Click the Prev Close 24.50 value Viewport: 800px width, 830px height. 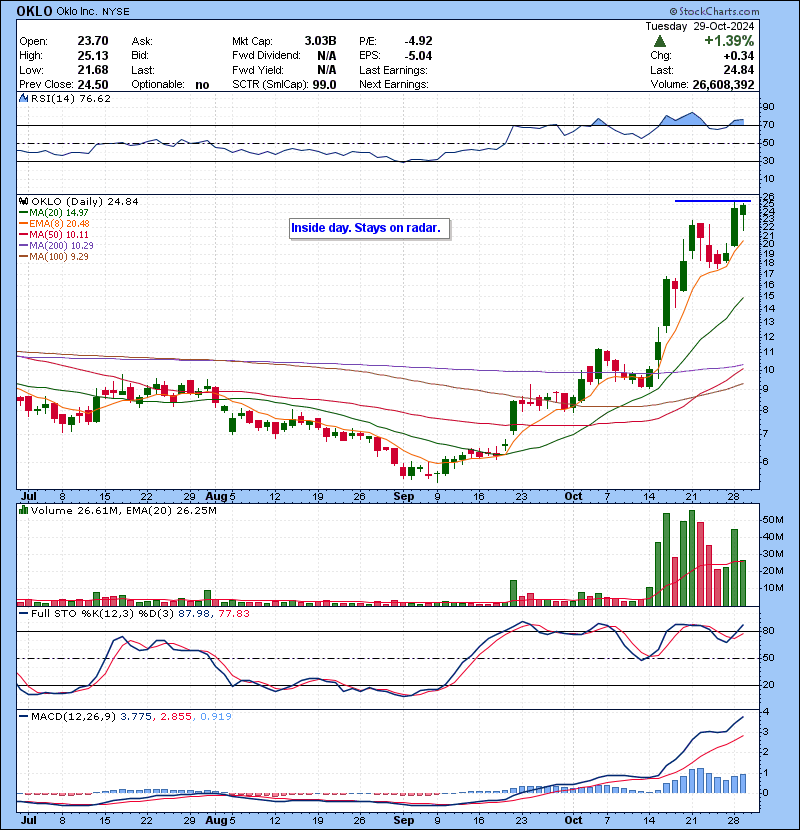tap(93, 85)
